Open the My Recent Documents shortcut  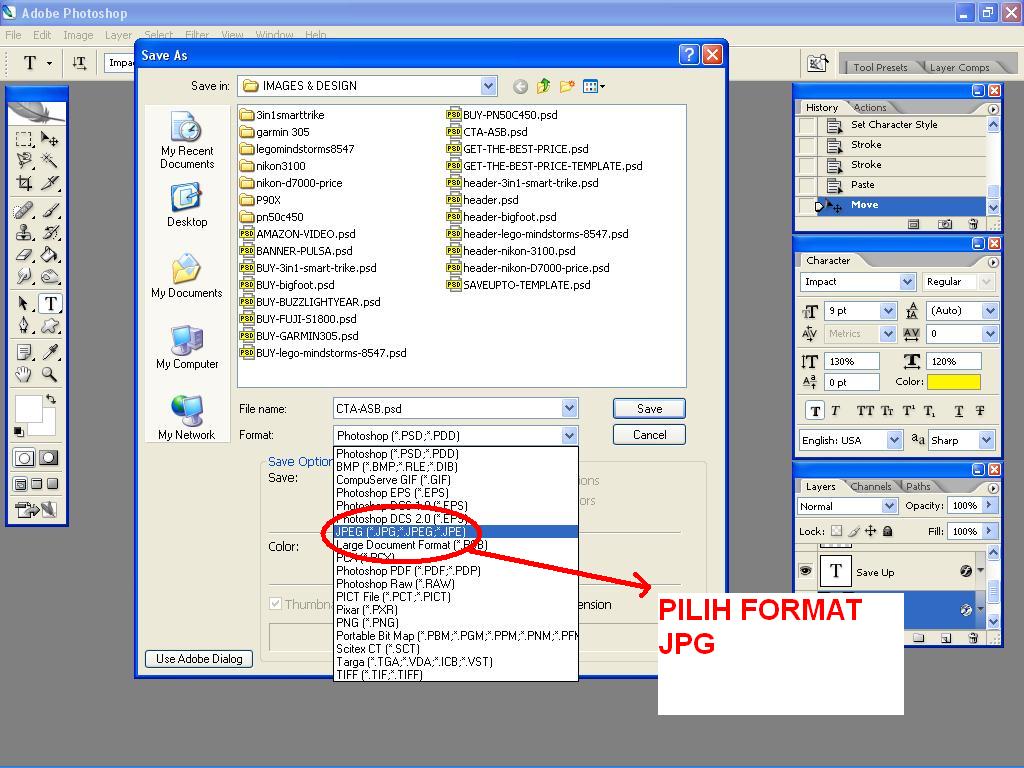click(x=187, y=140)
